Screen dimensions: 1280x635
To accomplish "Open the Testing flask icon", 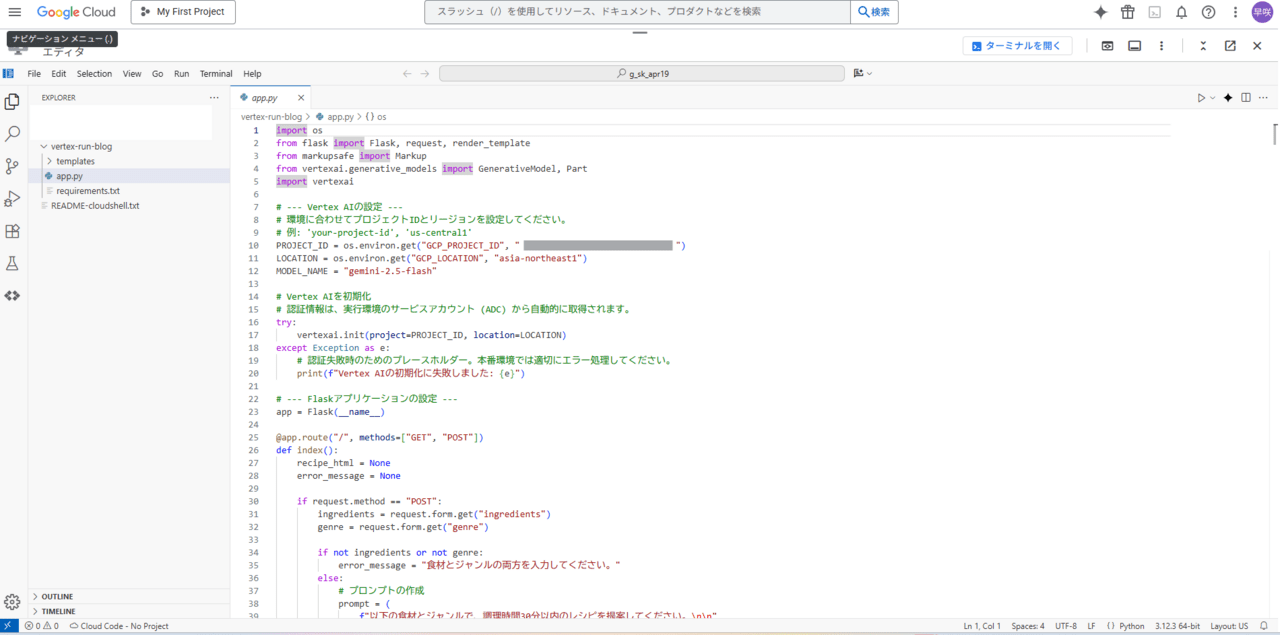I will pyautogui.click(x=12, y=264).
